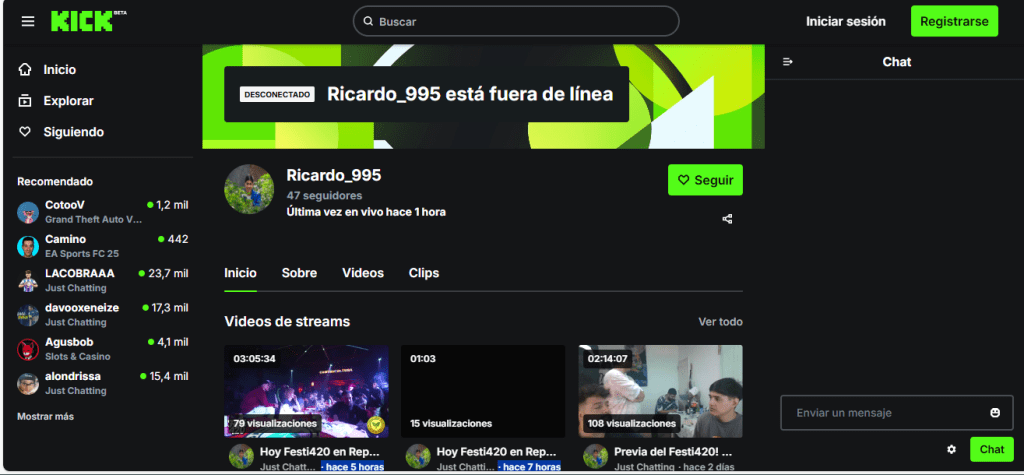1024x475 pixels.
Task: Open the Previa del Festi420 video title
Action: click(673, 451)
